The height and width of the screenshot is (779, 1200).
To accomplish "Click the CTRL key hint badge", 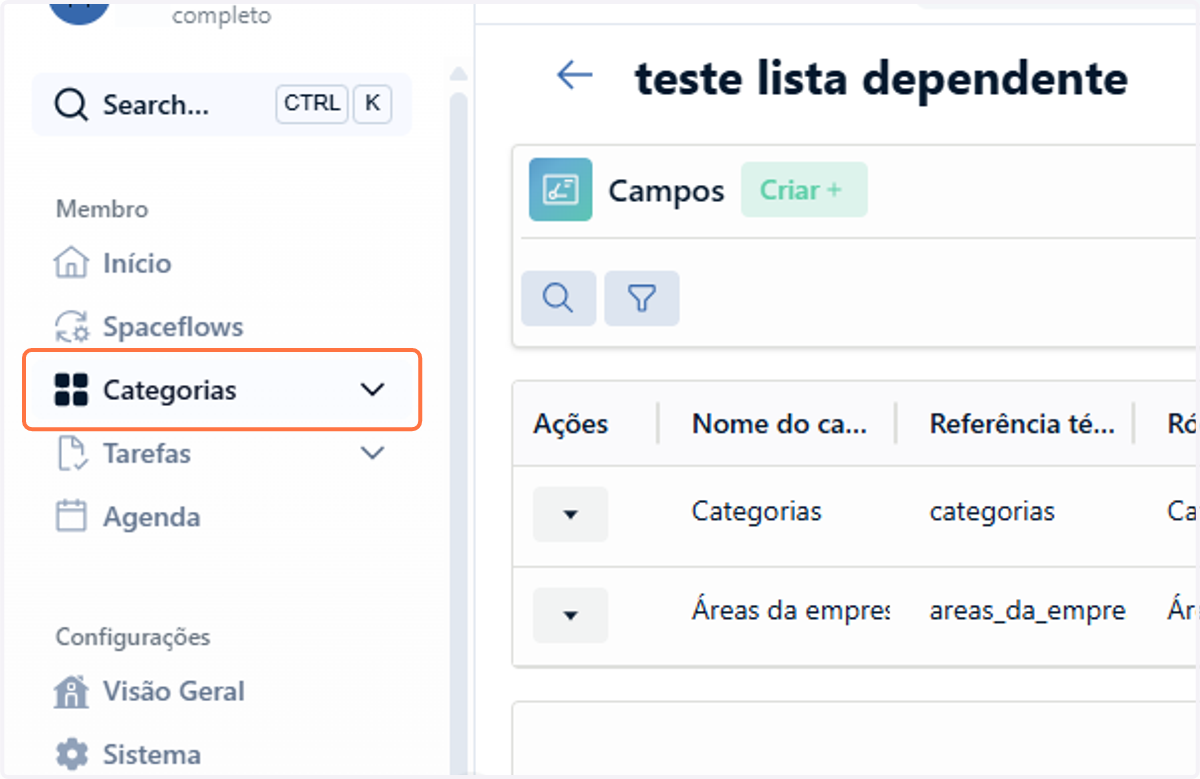I will pyautogui.click(x=312, y=104).
